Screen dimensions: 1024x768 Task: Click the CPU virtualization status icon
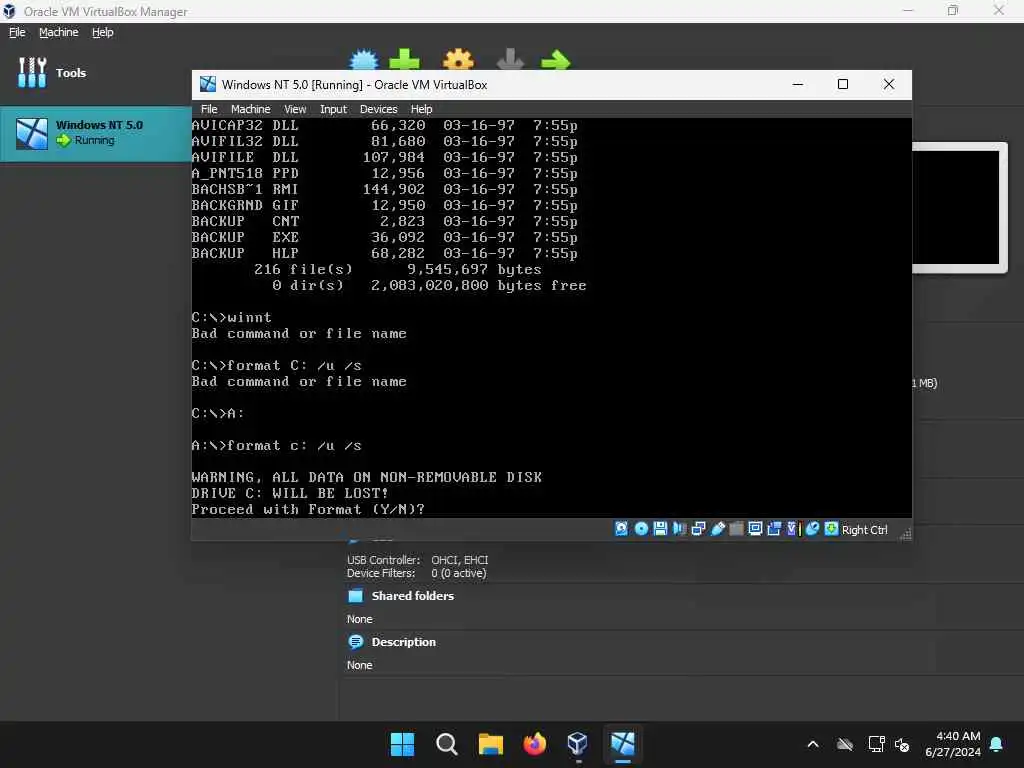(x=793, y=529)
